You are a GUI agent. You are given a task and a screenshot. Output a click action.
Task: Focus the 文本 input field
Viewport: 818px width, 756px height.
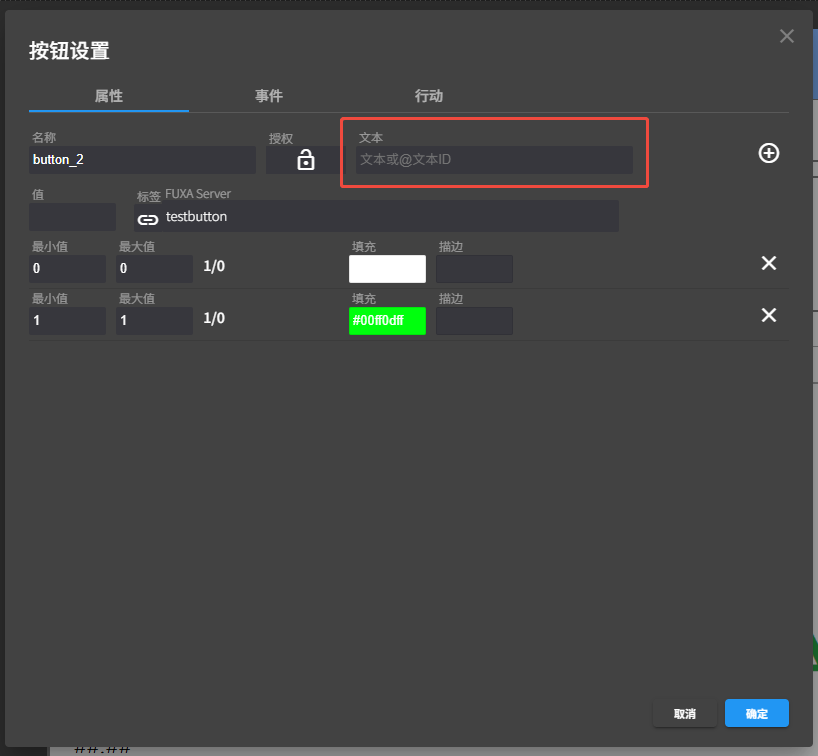494,160
